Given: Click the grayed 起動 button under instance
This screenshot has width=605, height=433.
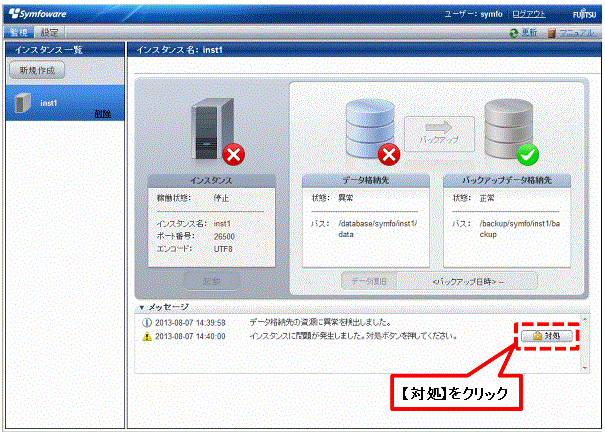Looking at the screenshot, I should coord(211,281).
